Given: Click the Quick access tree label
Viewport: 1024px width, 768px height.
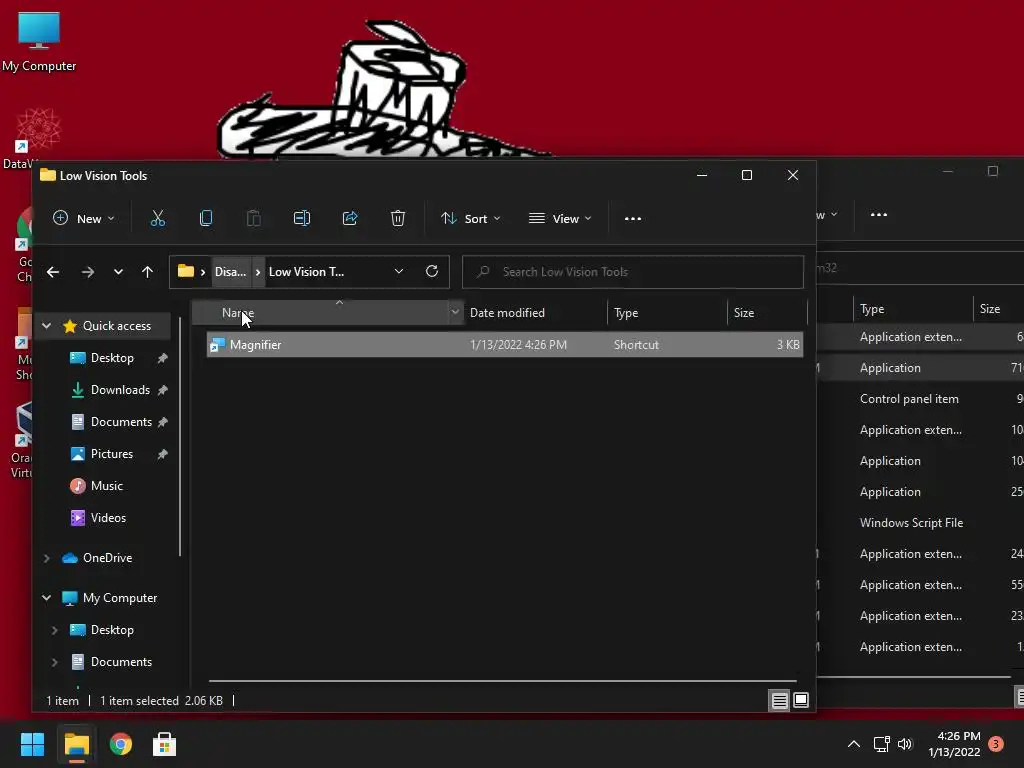Looking at the screenshot, I should coord(116,325).
